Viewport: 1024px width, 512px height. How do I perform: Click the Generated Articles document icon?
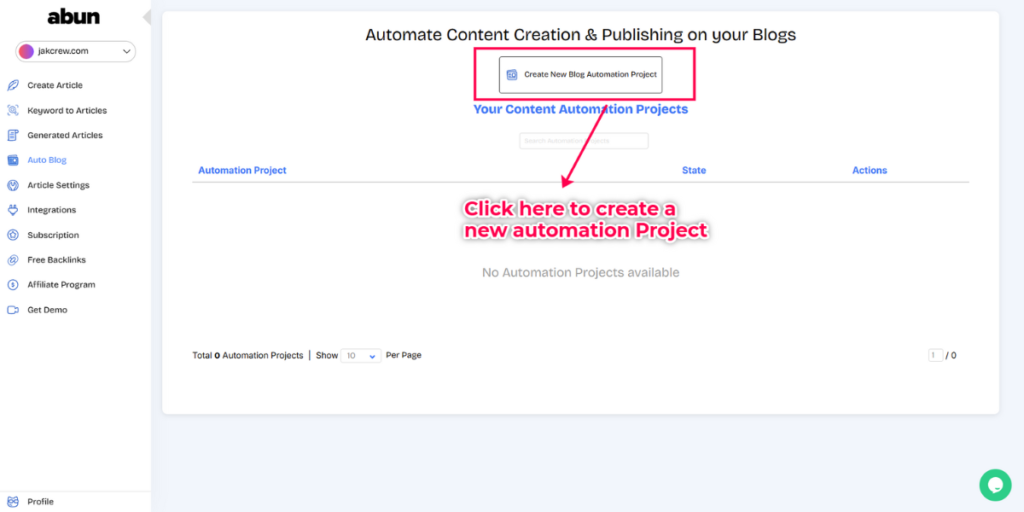pos(12,135)
